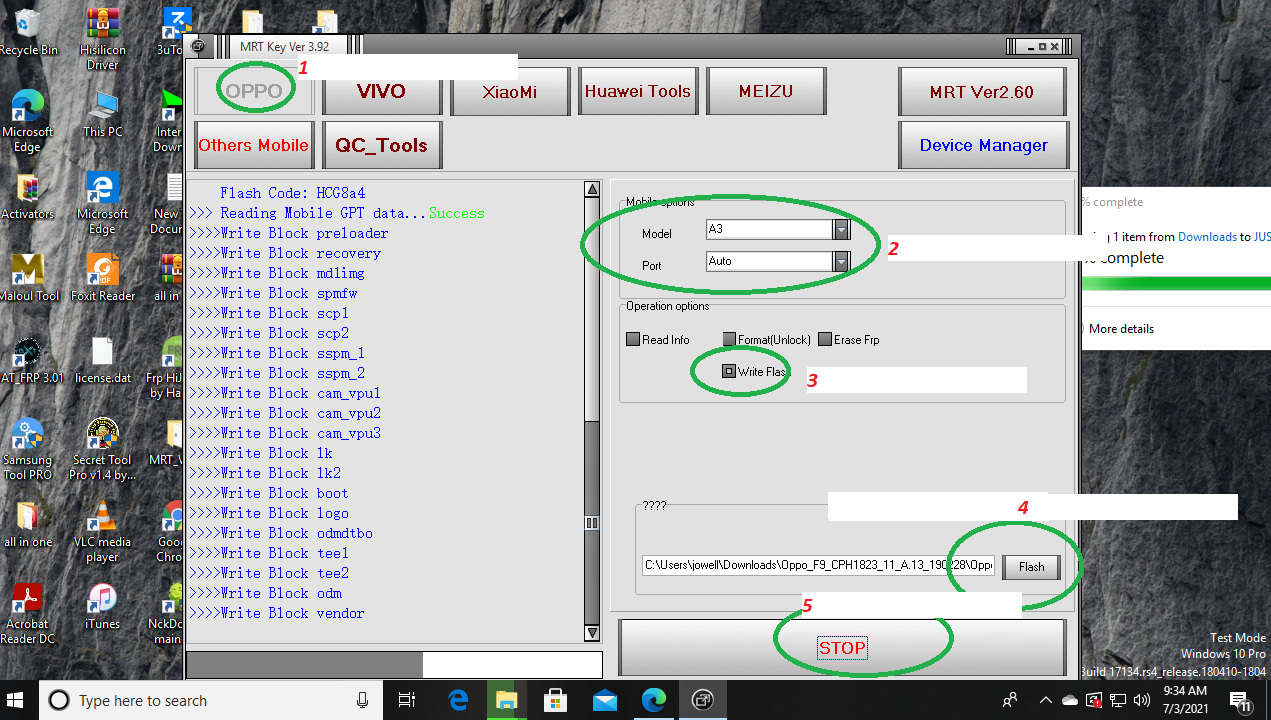The width and height of the screenshot is (1271, 720).
Task: Open Mail app on the taskbar
Action: pyautogui.click(x=605, y=700)
